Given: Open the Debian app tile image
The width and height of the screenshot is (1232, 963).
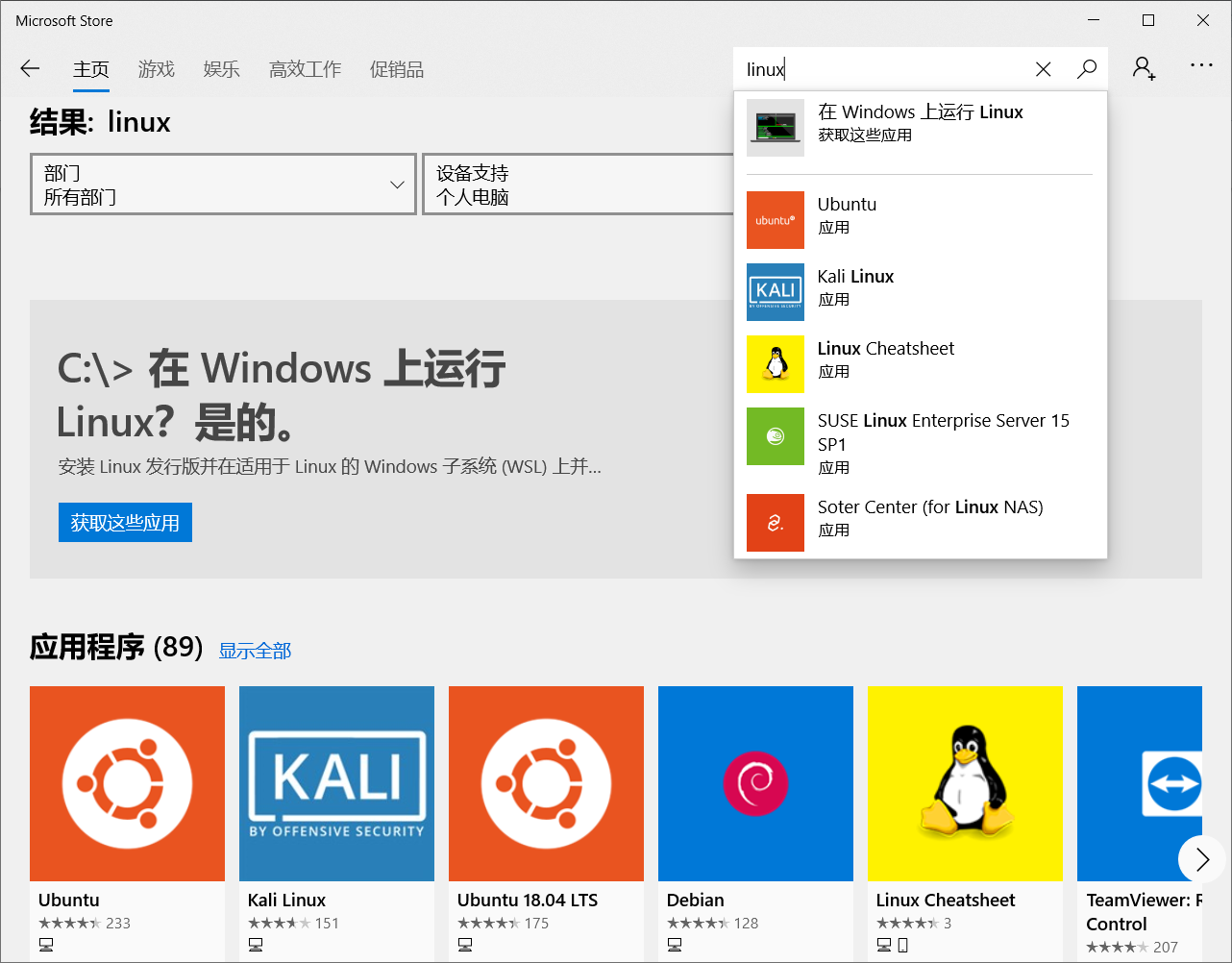Looking at the screenshot, I should (755, 783).
